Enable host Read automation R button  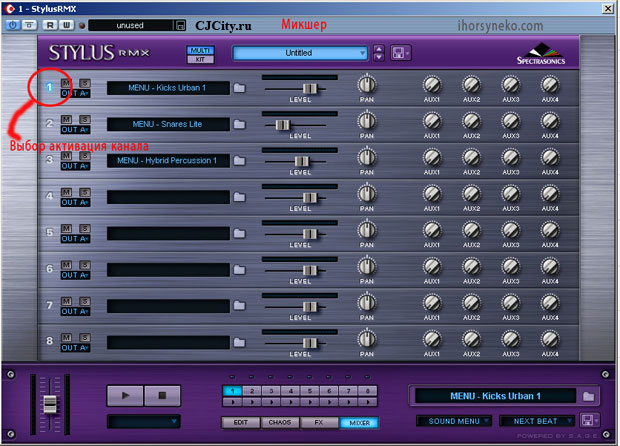pyautogui.click(x=50, y=25)
